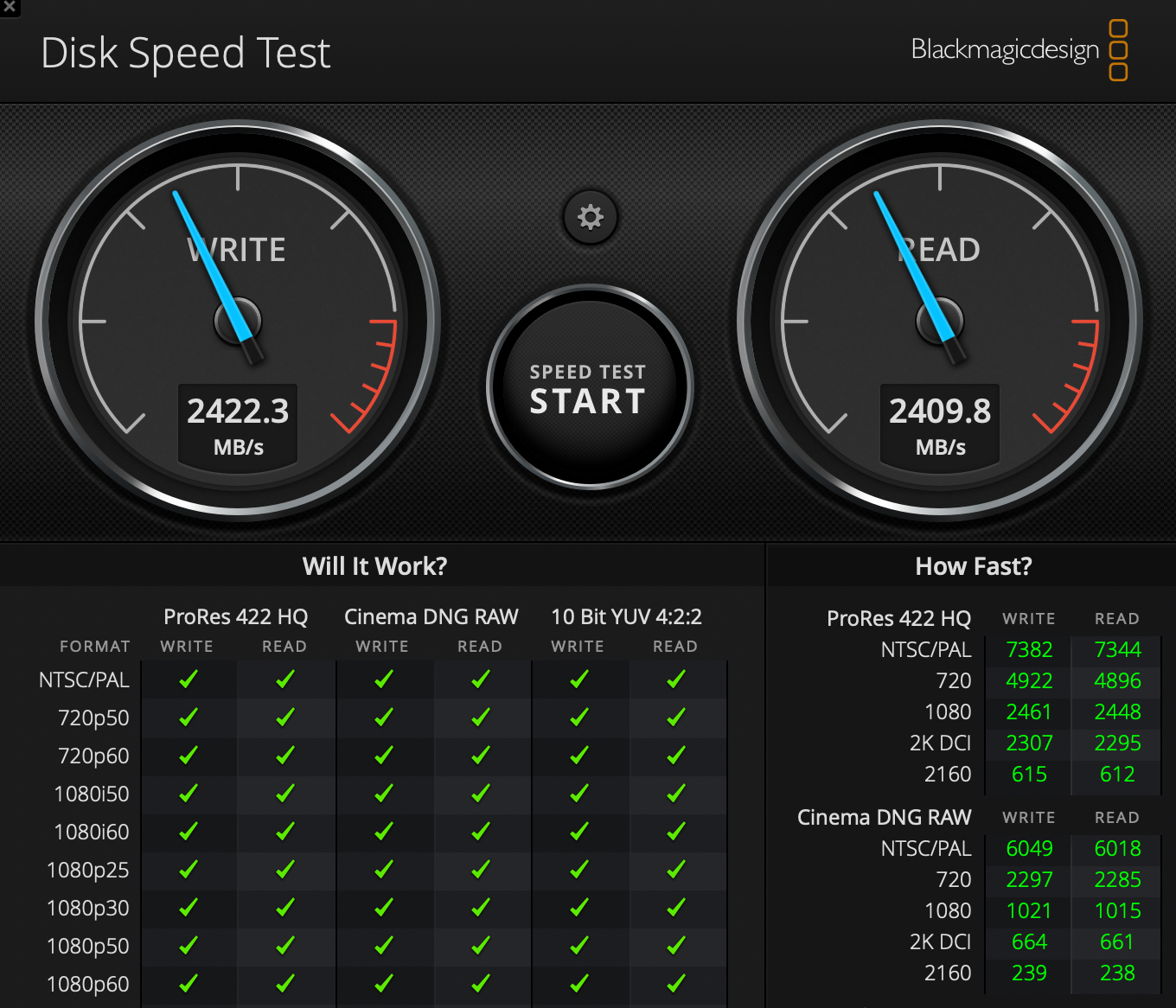Click 1080i60 ProRes 422 HQ read checkmark
Viewport: 1176px width, 1008px height.
[x=284, y=832]
